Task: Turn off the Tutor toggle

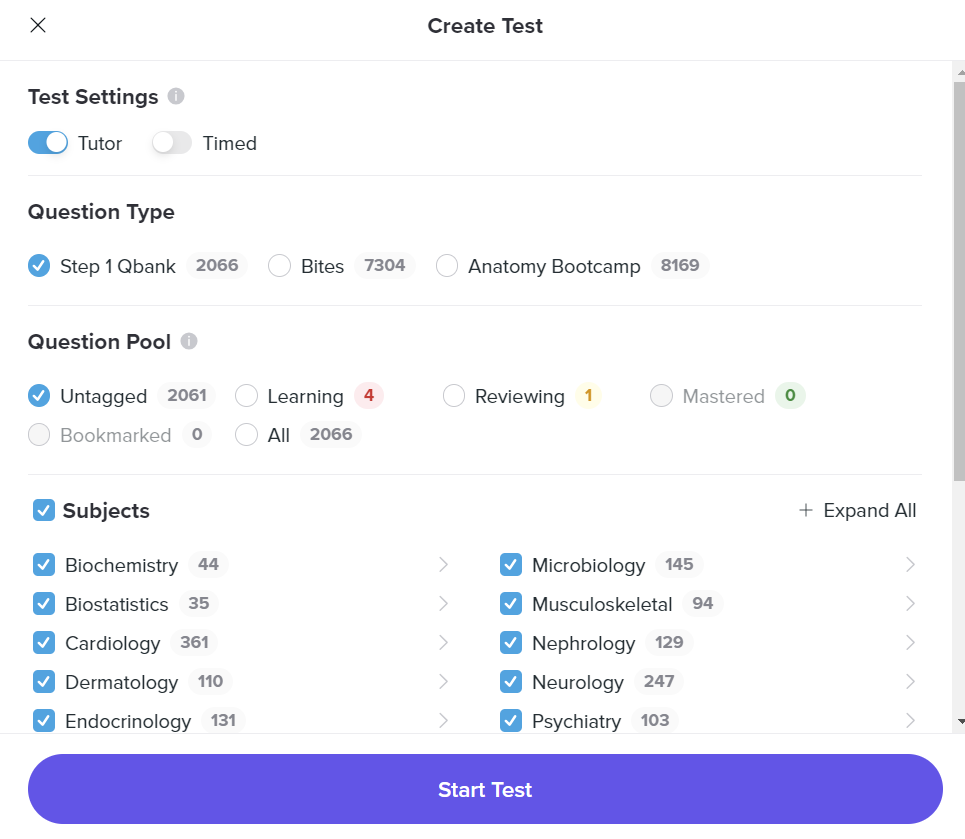Action: pyautogui.click(x=48, y=143)
